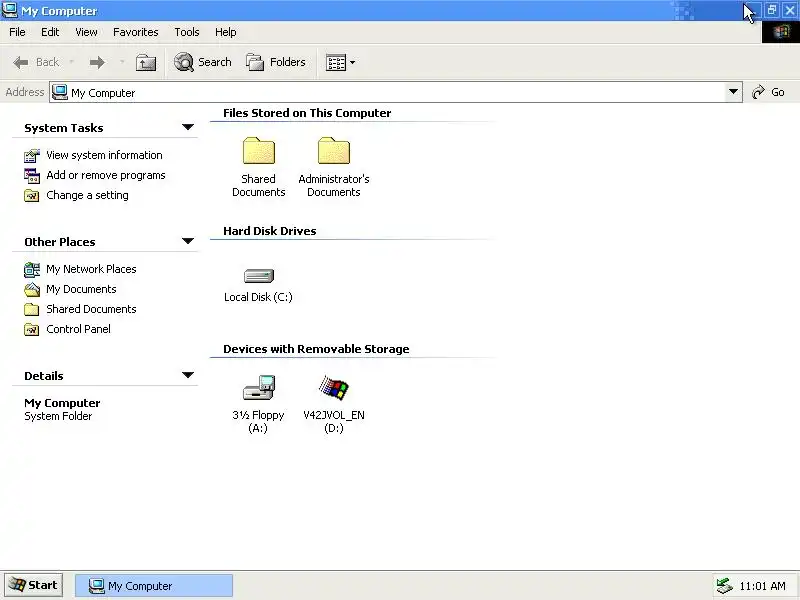Click the My Documents sidebar icon

point(32,289)
